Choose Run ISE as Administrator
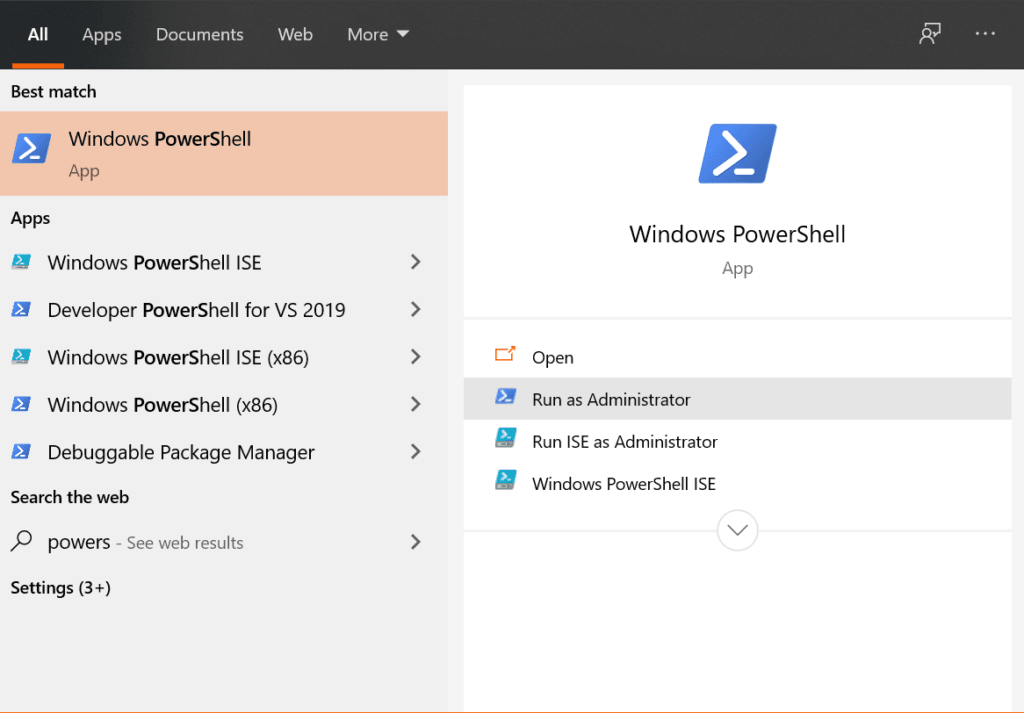Screen dimensions: 1024x713 point(737,441)
